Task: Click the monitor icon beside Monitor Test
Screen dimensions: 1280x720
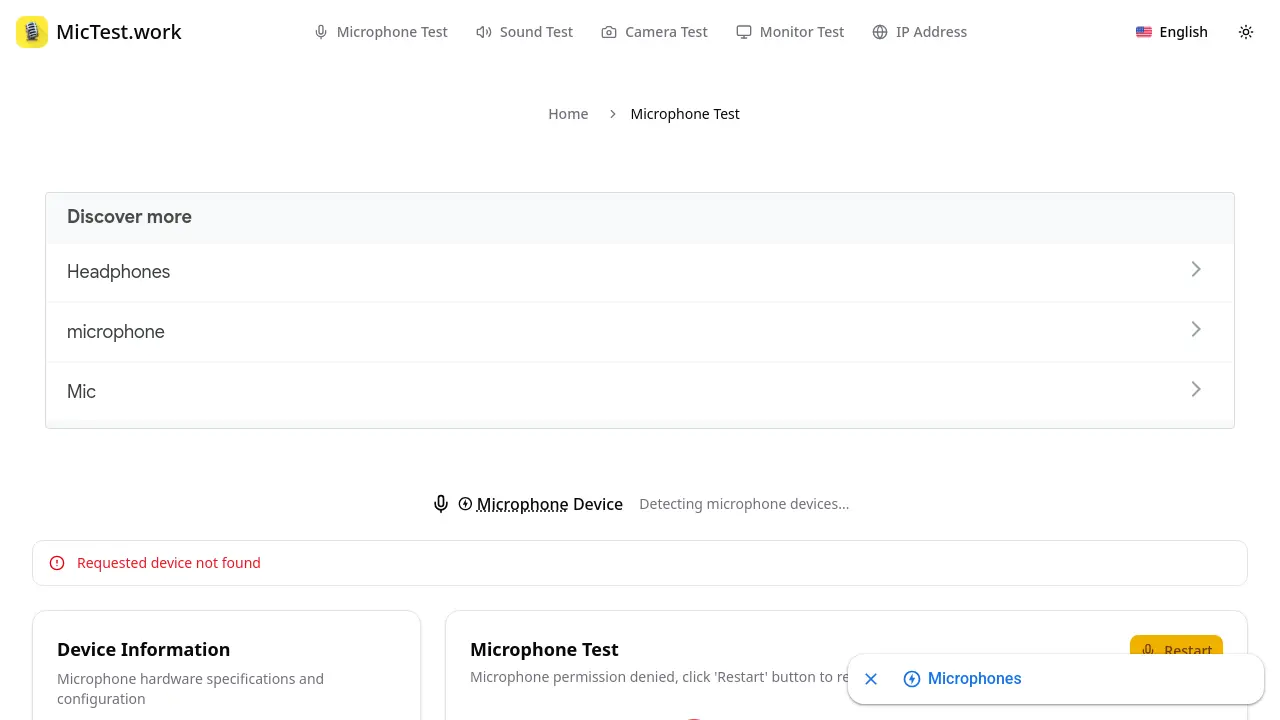Action: (744, 32)
